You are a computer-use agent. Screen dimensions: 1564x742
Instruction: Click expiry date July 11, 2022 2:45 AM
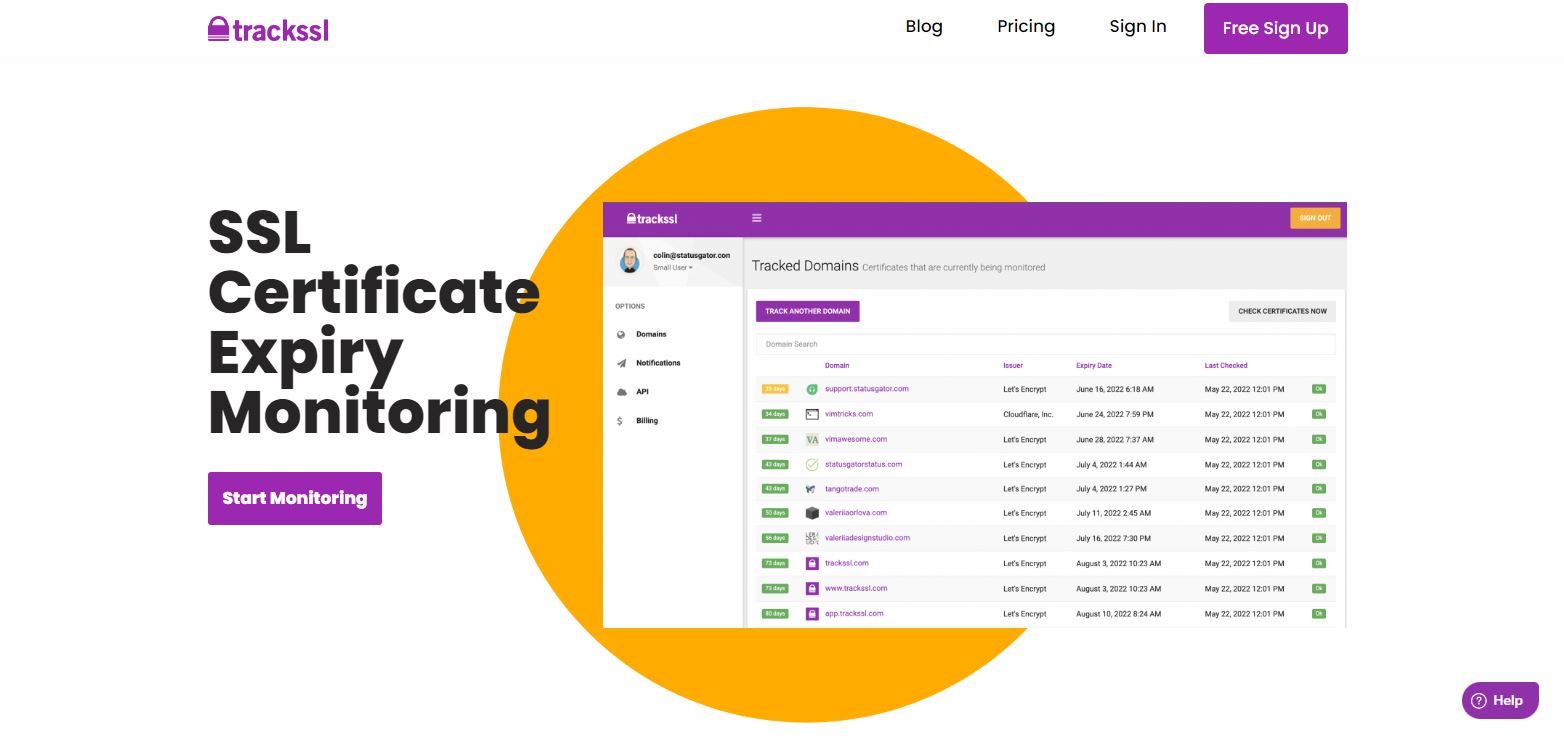pyautogui.click(x=1113, y=513)
